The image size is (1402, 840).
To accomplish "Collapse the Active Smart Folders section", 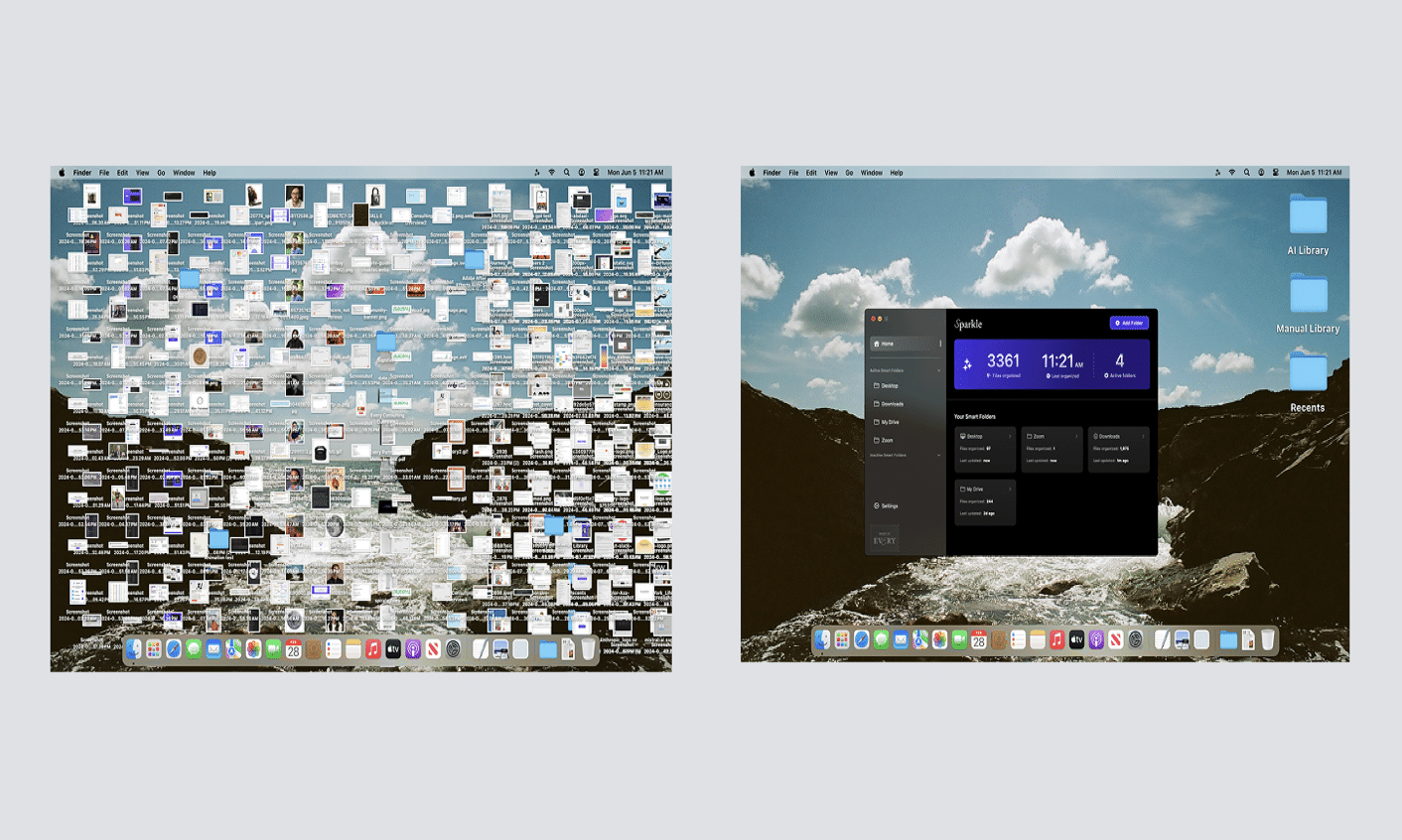I will coord(938,370).
